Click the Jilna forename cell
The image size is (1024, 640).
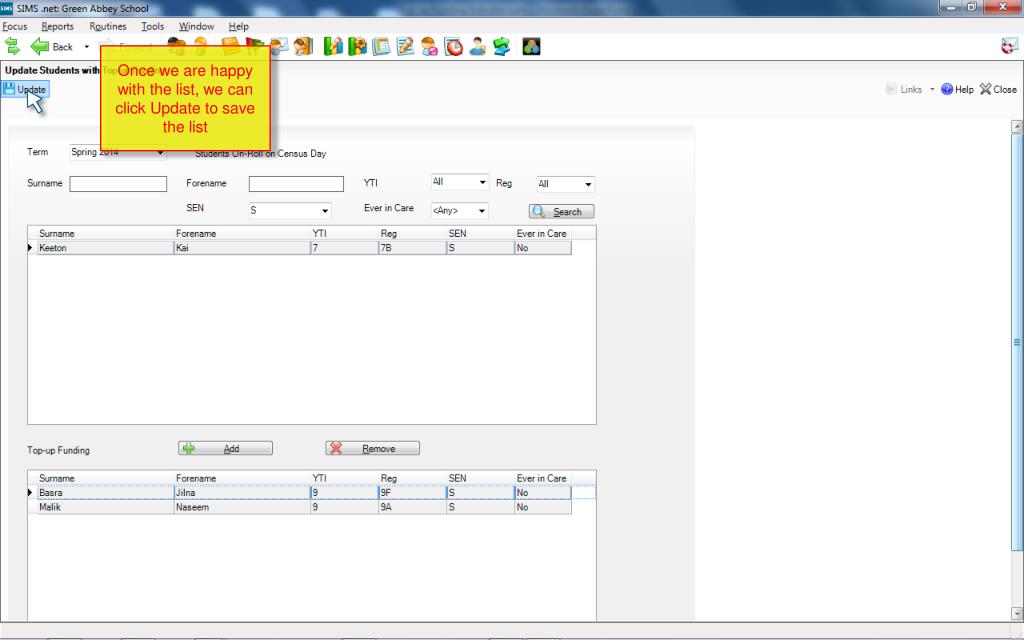point(242,493)
